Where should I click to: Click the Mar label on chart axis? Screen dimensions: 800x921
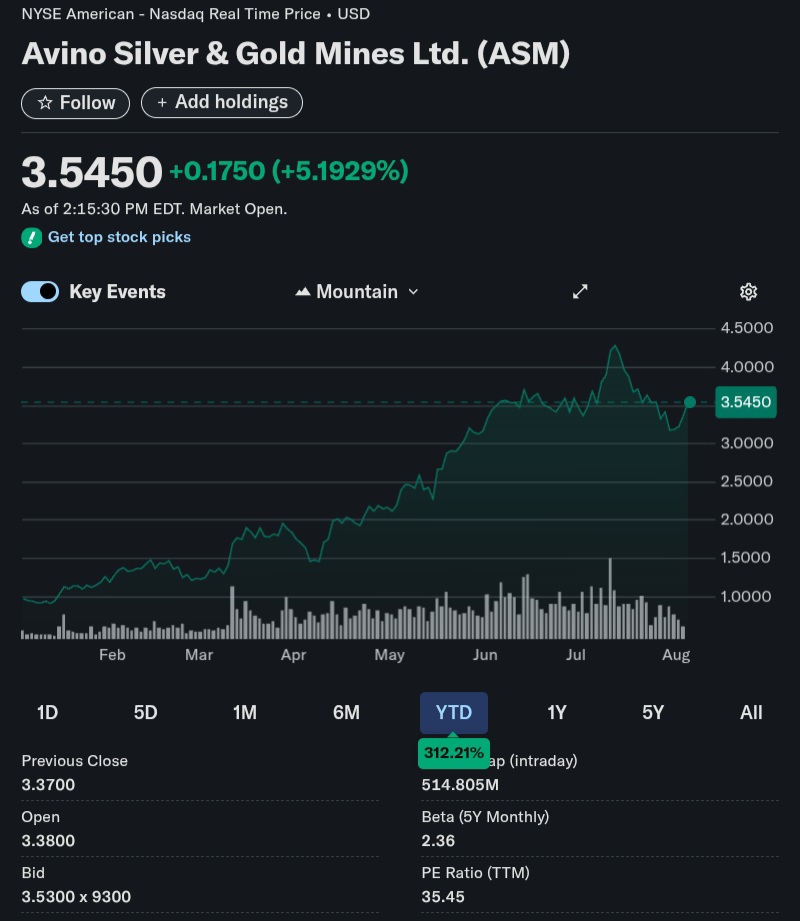pos(199,655)
